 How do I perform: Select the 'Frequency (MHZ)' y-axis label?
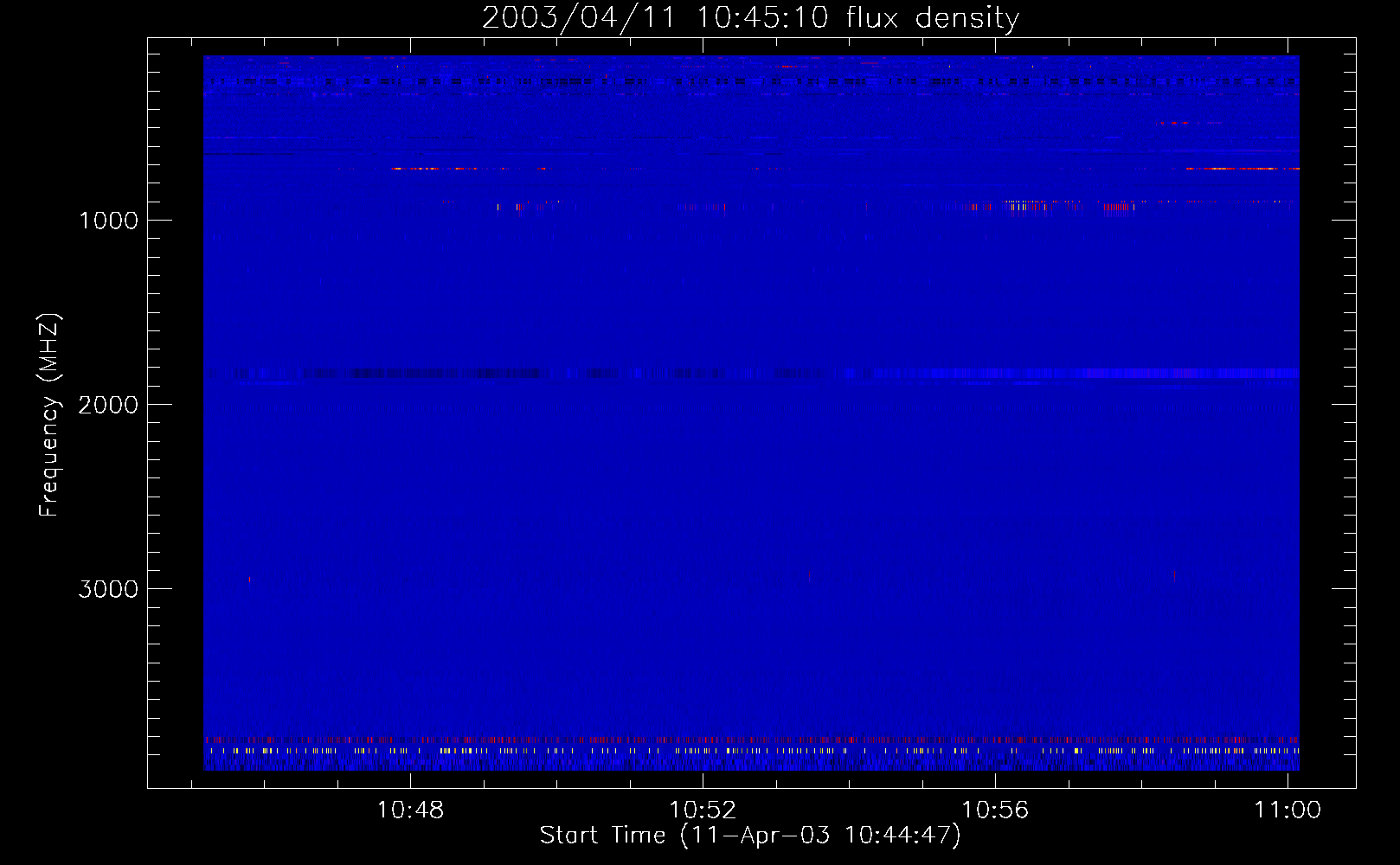tap(49, 415)
